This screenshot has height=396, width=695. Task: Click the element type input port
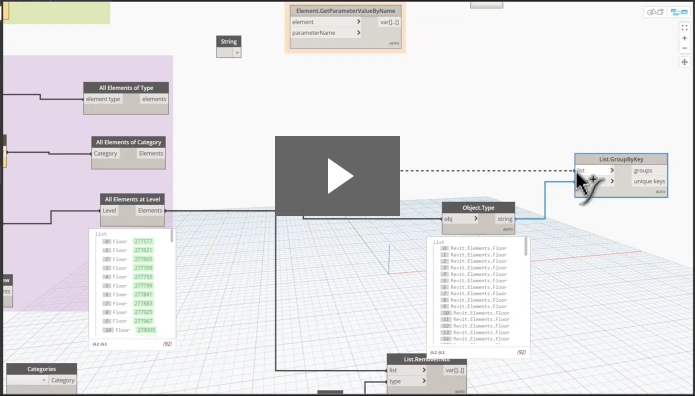click(103, 99)
